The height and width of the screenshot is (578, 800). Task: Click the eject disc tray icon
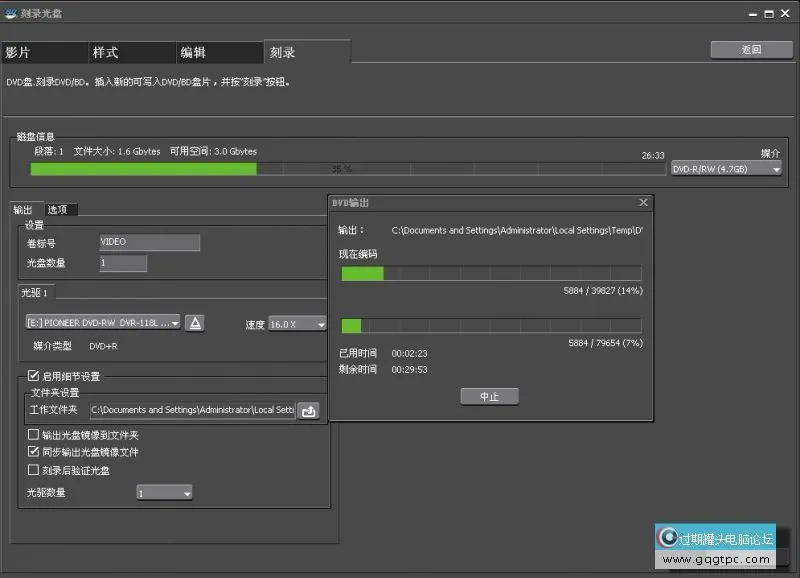click(196, 323)
